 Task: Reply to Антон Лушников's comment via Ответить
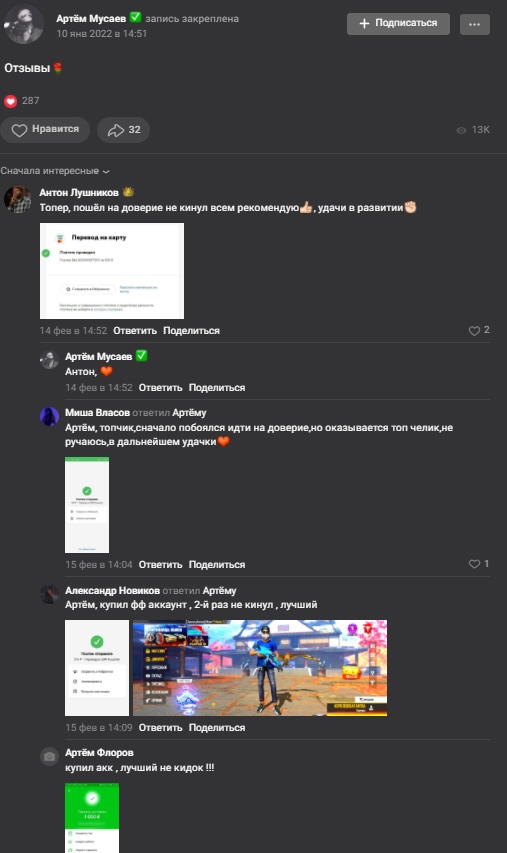coord(135,331)
